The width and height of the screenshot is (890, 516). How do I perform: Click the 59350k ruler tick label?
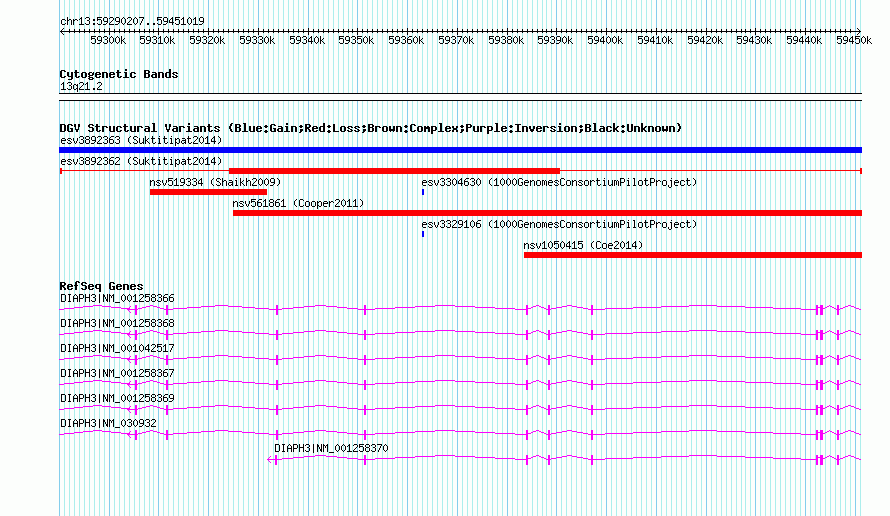pyautogui.click(x=356, y=40)
